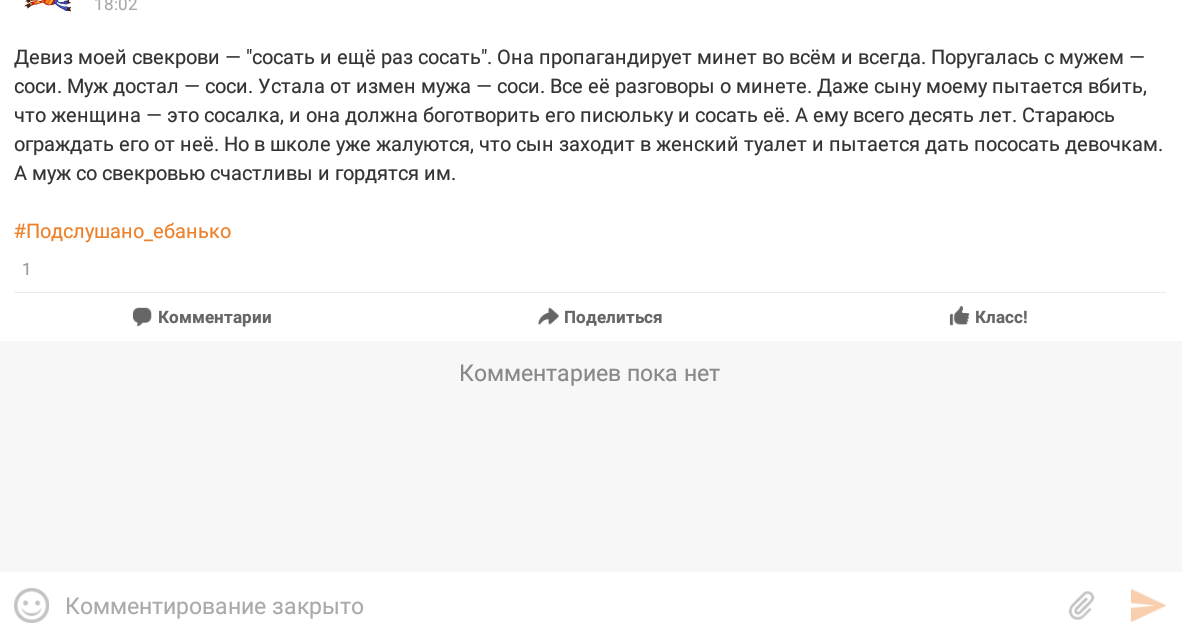The image size is (1182, 639).
Task: Open the orange hashtag link below post
Action: click(x=122, y=231)
